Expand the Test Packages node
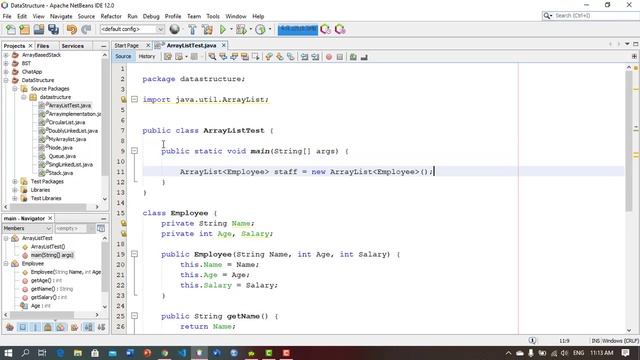Viewport: 640px width, 360px height. click(15, 181)
